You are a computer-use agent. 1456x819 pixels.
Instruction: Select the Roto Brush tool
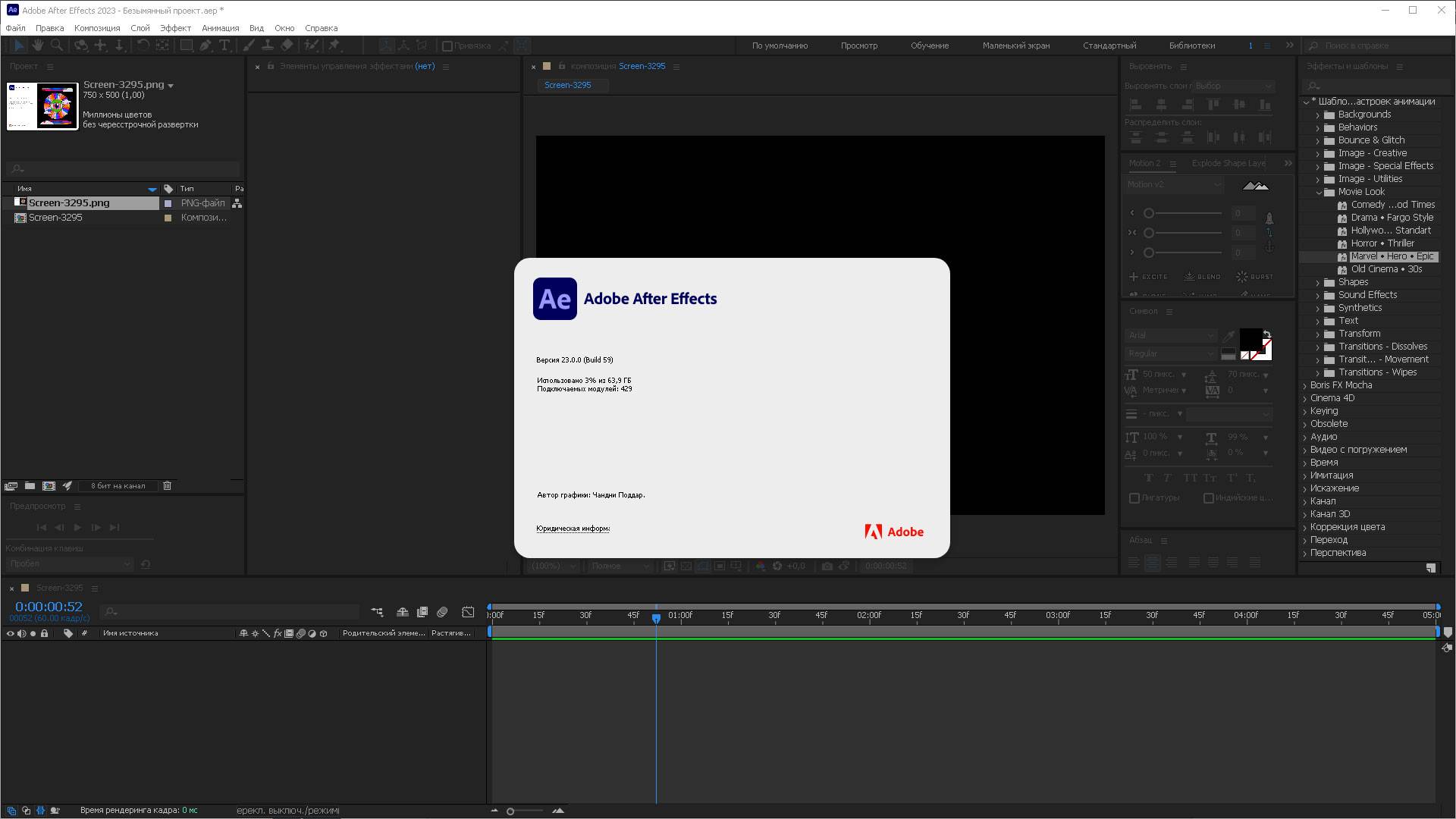[x=311, y=45]
